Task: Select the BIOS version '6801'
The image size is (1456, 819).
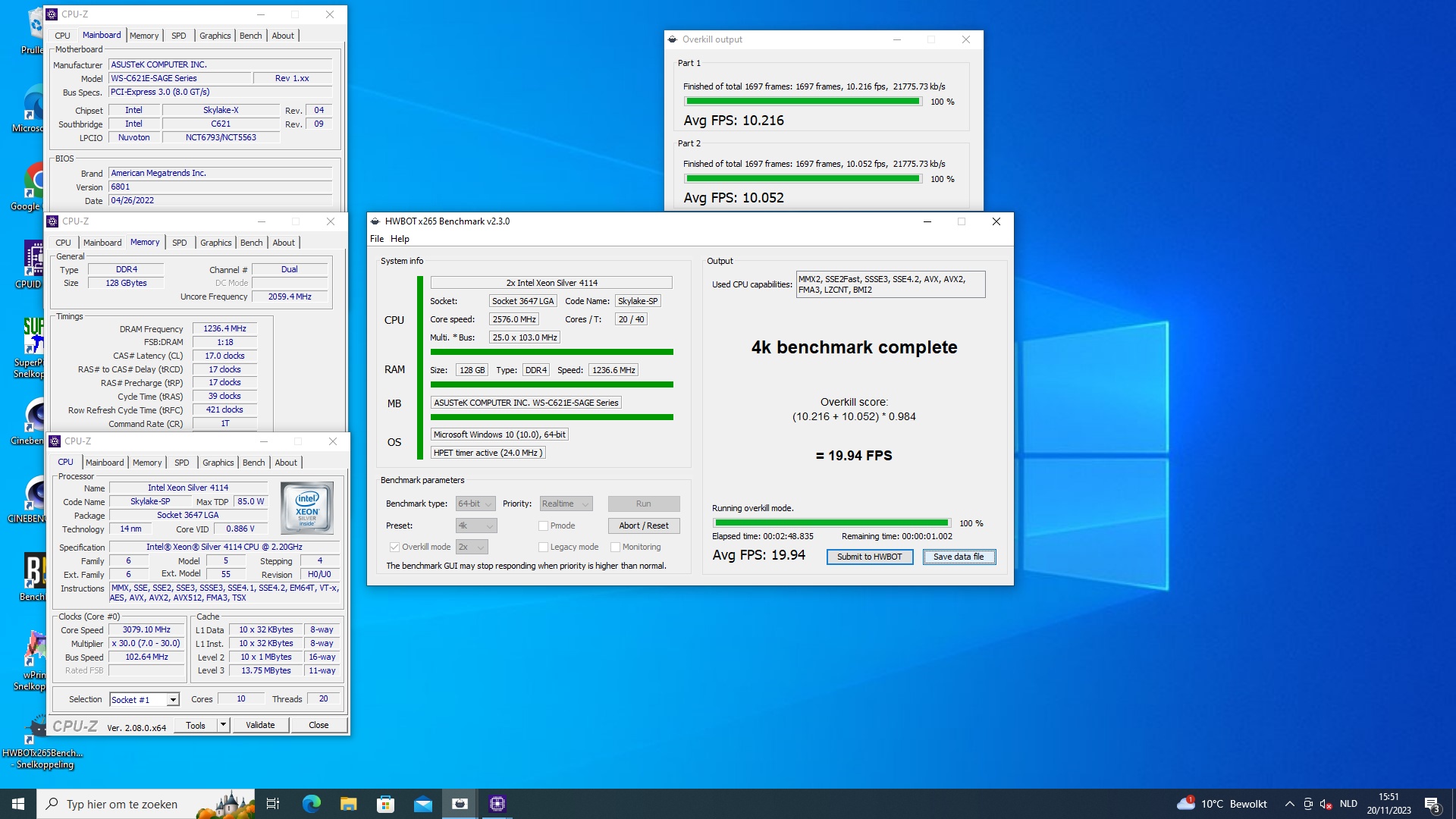Action: click(x=220, y=187)
